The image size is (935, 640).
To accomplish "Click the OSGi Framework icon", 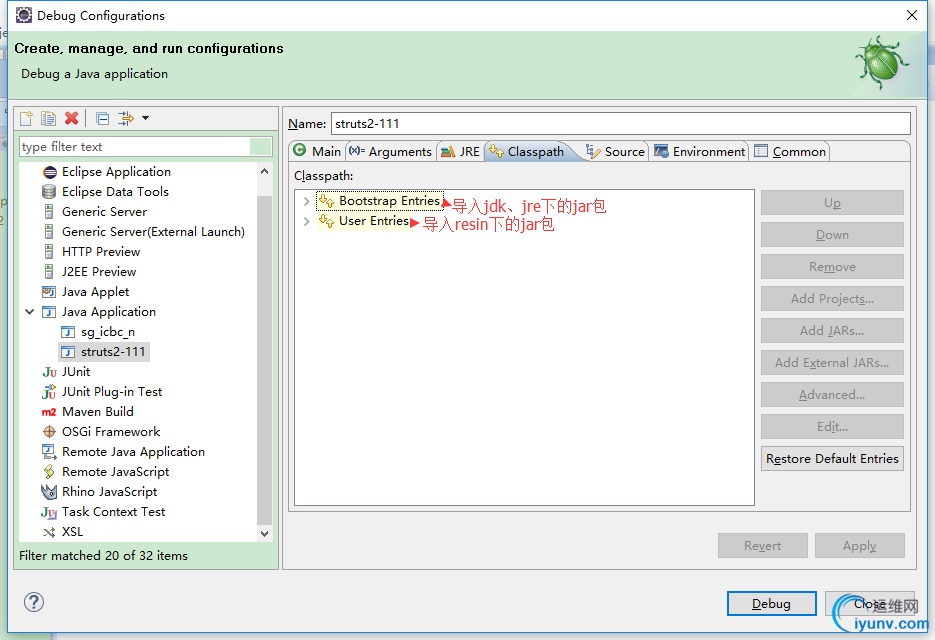I will point(49,432).
